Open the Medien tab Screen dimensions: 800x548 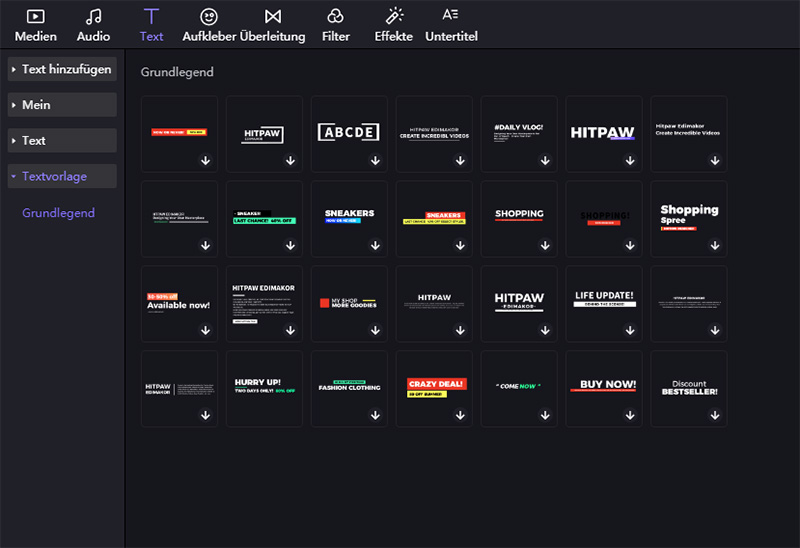pos(35,25)
